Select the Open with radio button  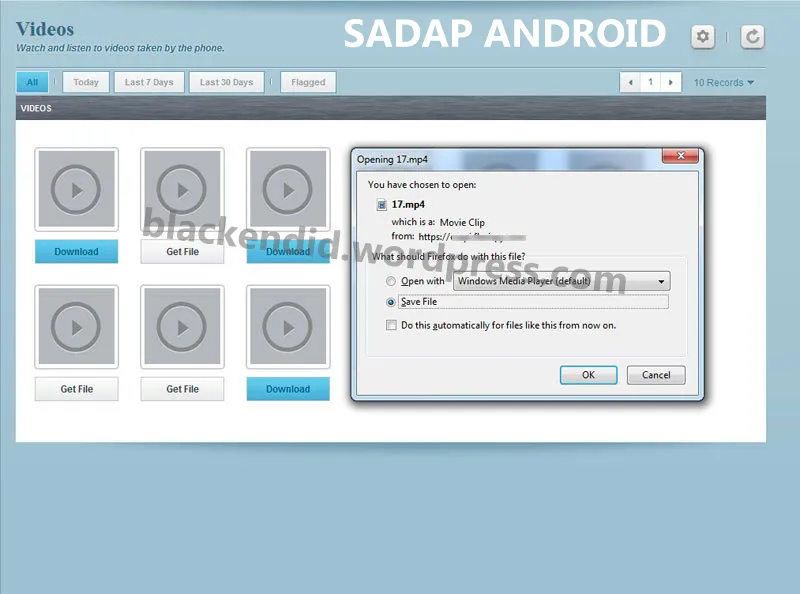point(391,281)
